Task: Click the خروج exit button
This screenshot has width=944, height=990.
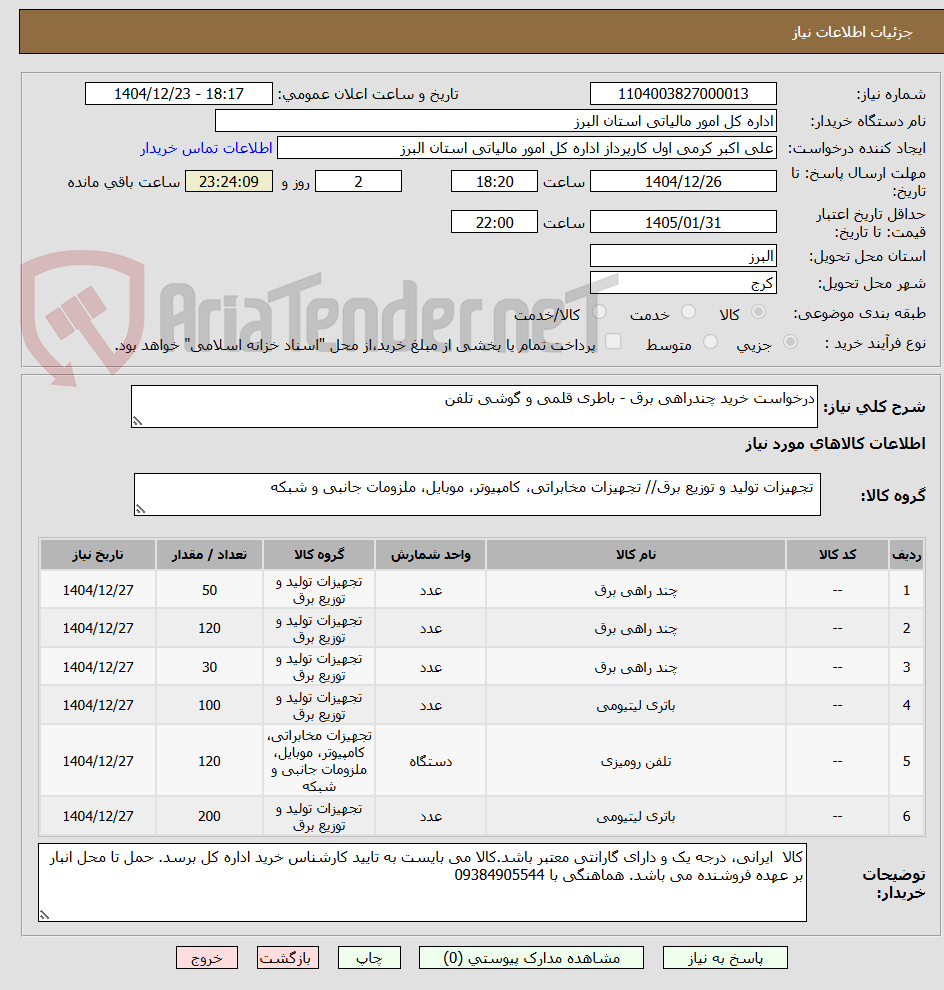Action: 207,958
